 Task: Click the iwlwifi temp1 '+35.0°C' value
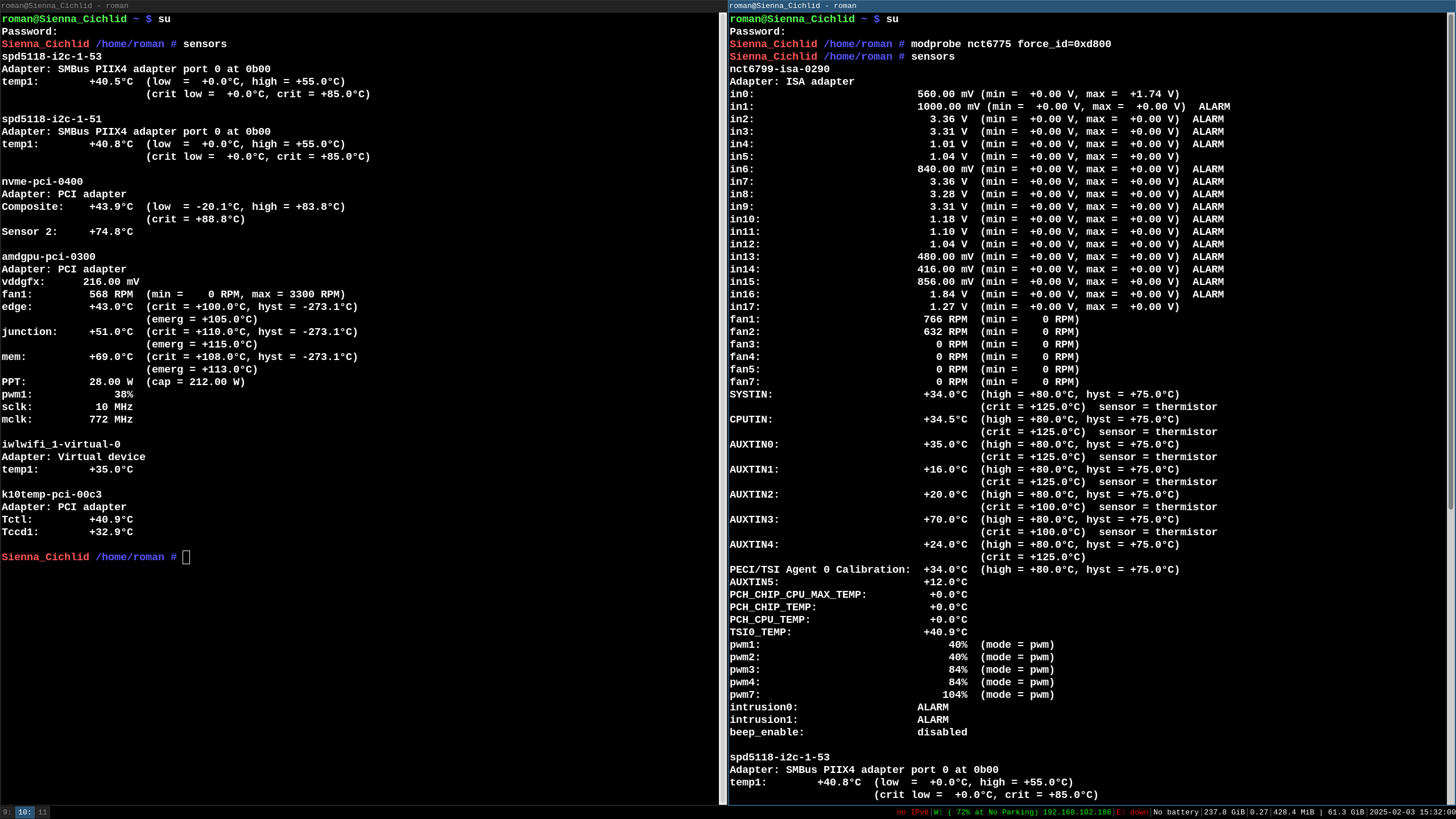click(x=111, y=470)
